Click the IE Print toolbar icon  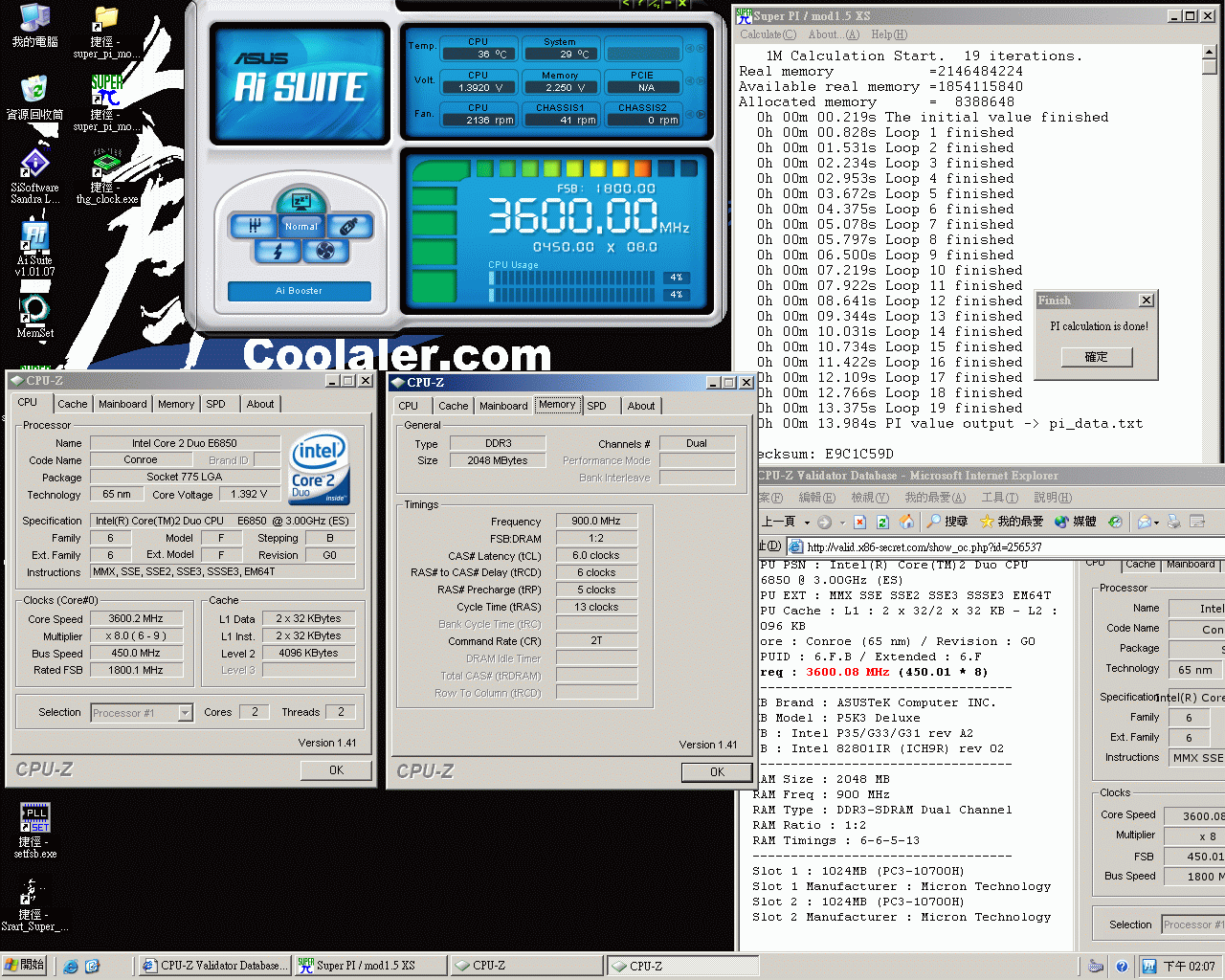click(1174, 522)
